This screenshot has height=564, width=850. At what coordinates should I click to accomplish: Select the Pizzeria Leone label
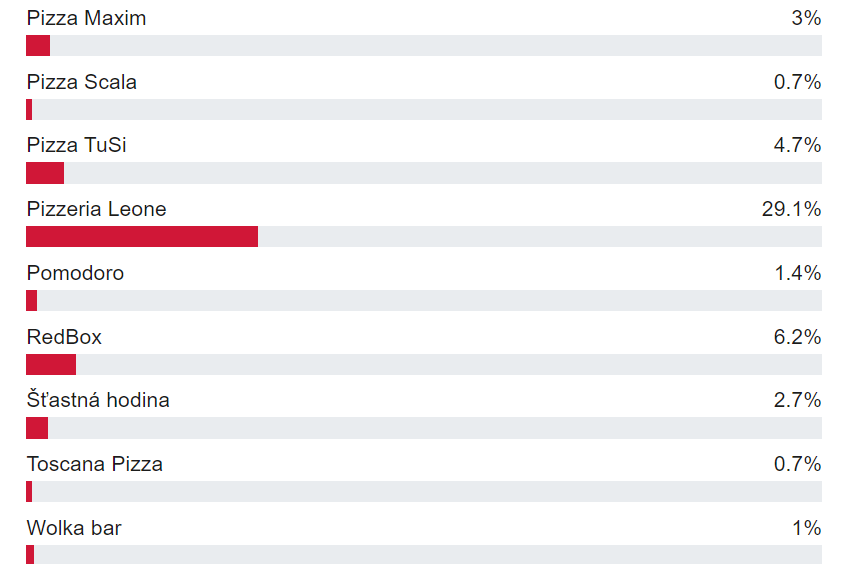point(96,209)
